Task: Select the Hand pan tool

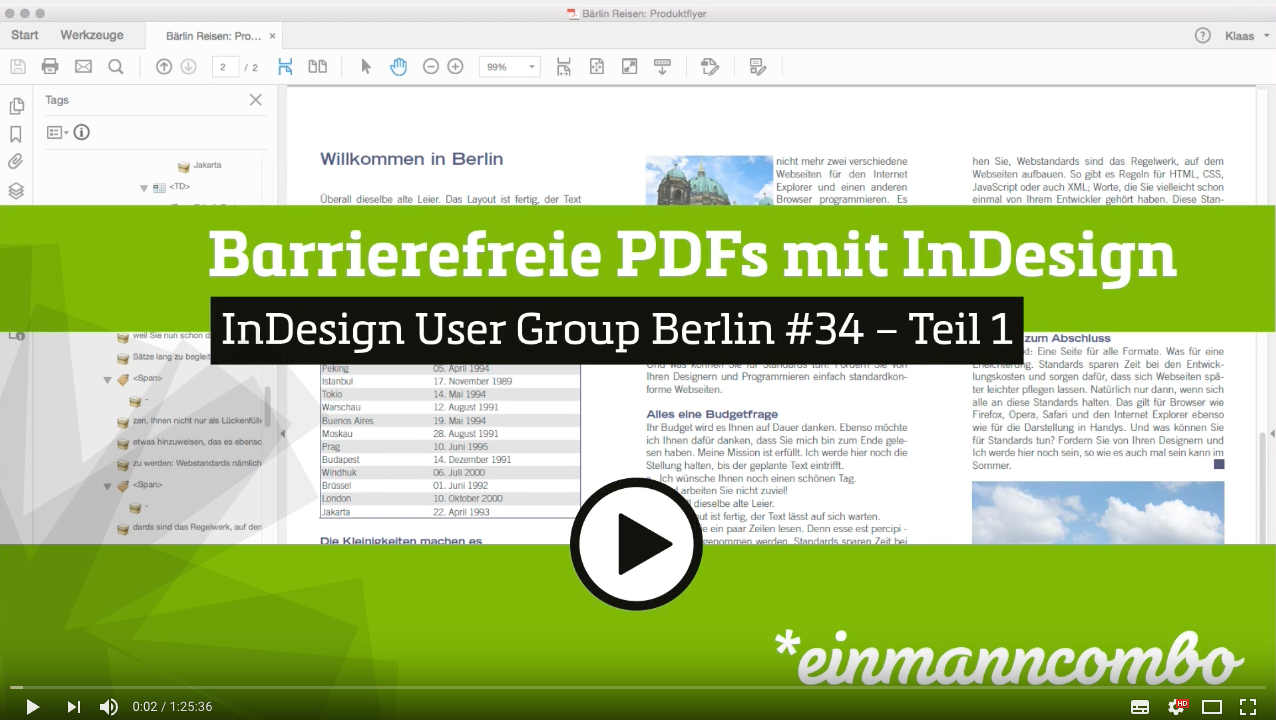Action: tap(398, 67)
